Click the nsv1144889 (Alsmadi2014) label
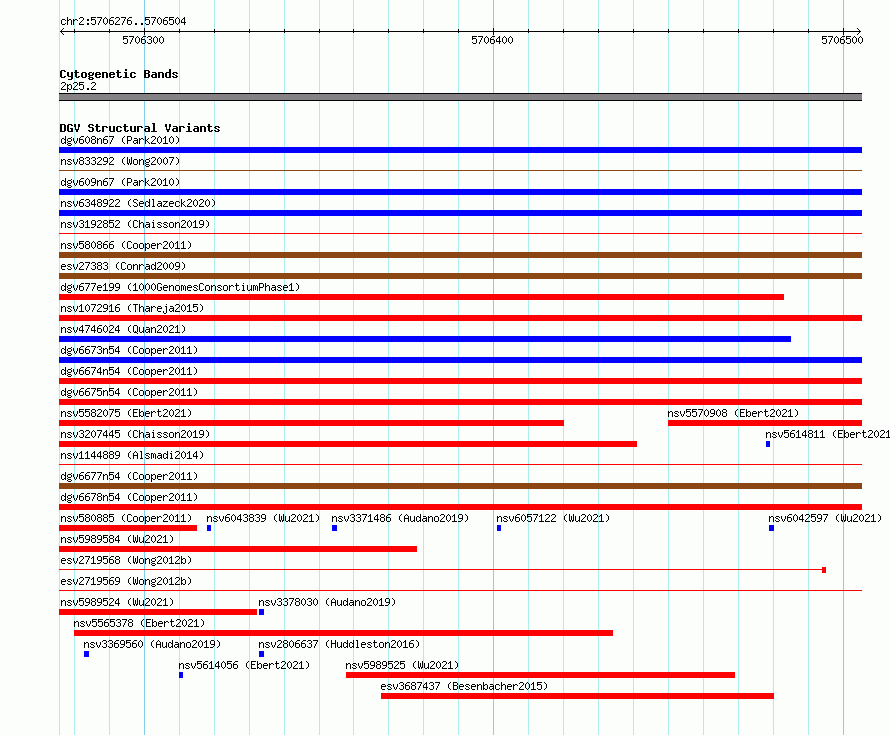The width and height of the screenshot is (890, 735). [132, 455]
